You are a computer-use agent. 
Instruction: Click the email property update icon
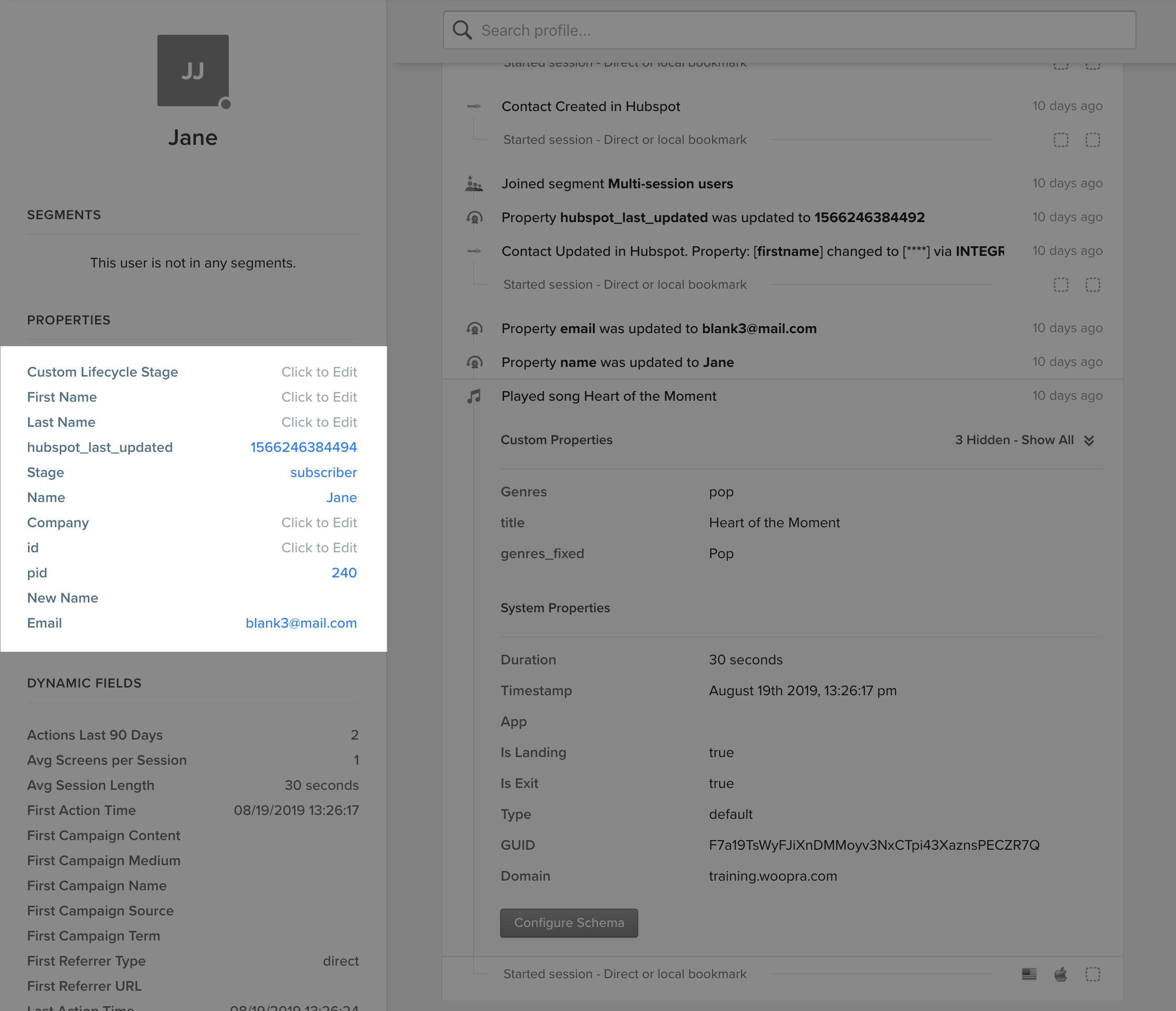(x=474, y=329)
